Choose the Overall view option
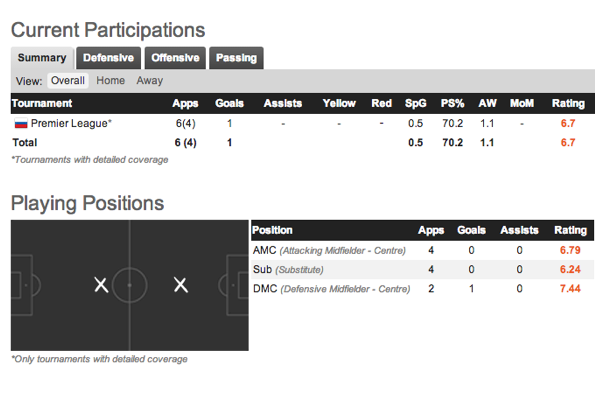This screenshot has height=395, width=595. pyautogui.click(x=68, y=80)
